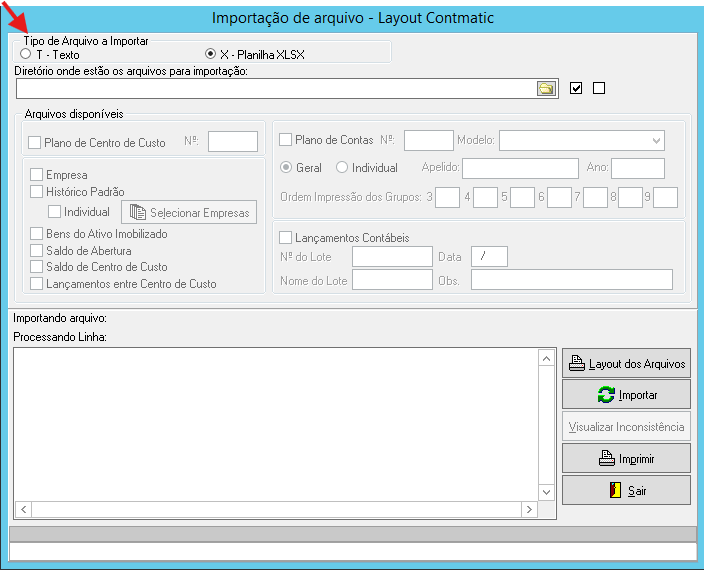Click exit door icon on Sair
This screenshot has height=576, width=704.
615,490
